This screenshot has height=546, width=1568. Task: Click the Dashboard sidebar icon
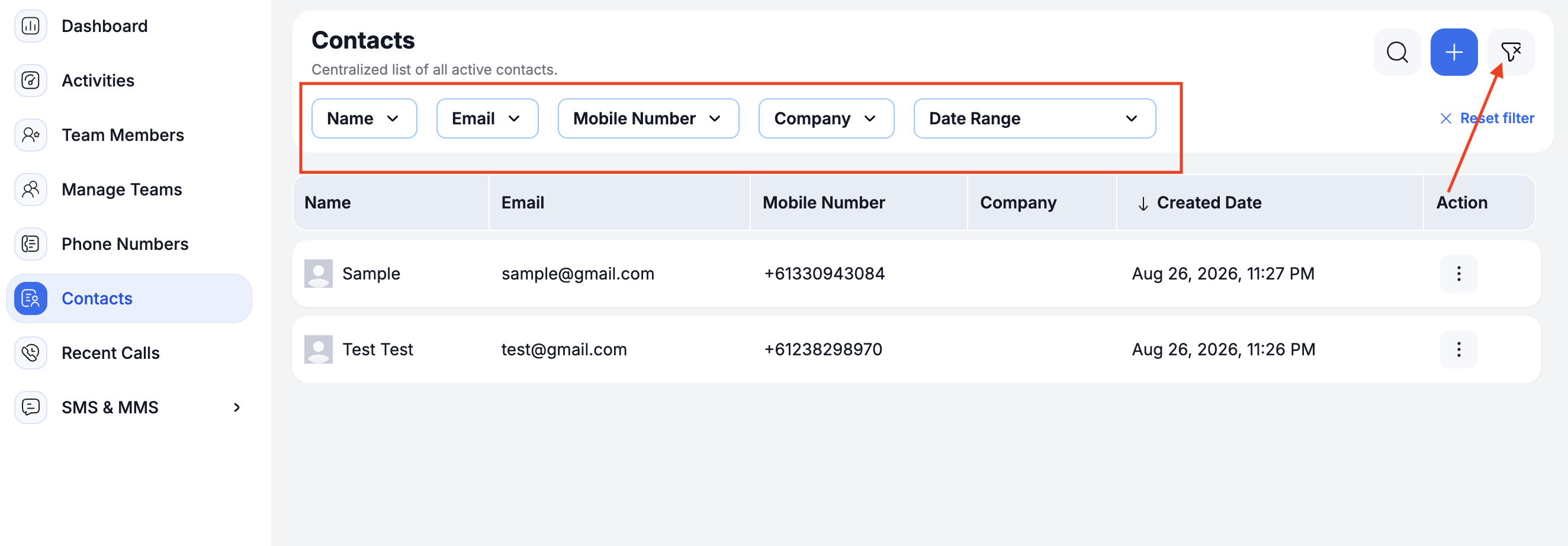tap(30, 26)
